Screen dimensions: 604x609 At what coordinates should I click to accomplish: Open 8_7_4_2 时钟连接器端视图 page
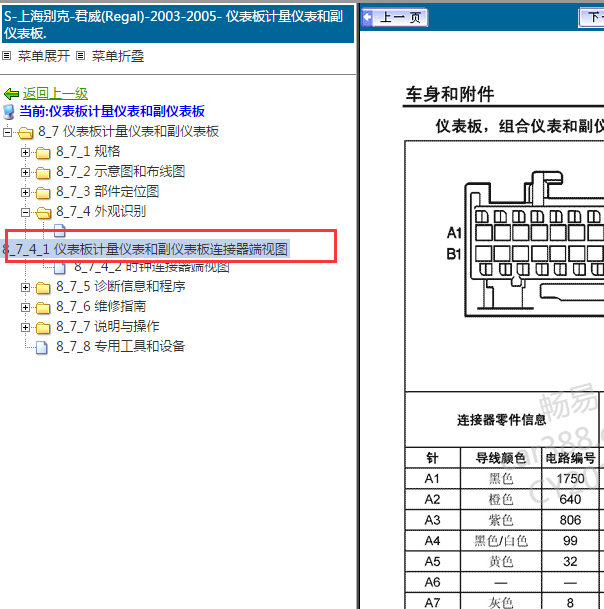pyautogui.click(x=152, y=267)
